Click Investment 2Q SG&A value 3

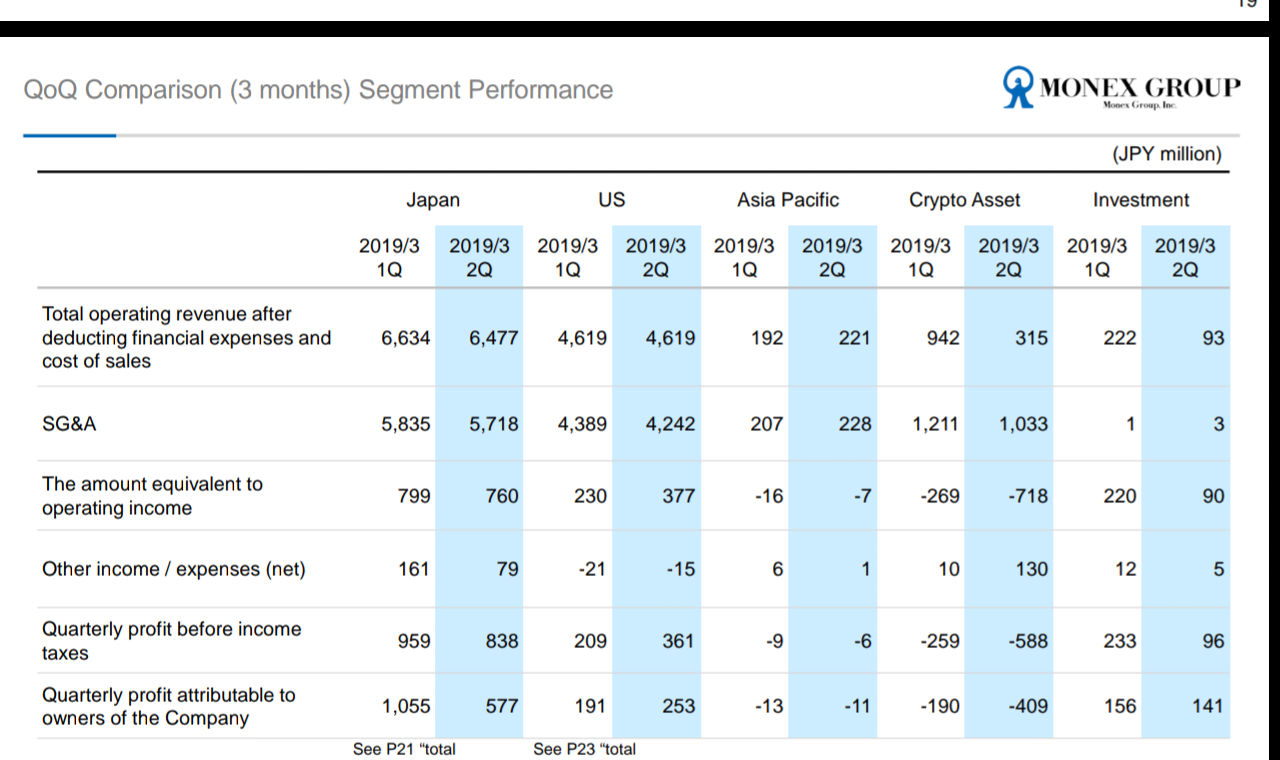pos(1219,424)
